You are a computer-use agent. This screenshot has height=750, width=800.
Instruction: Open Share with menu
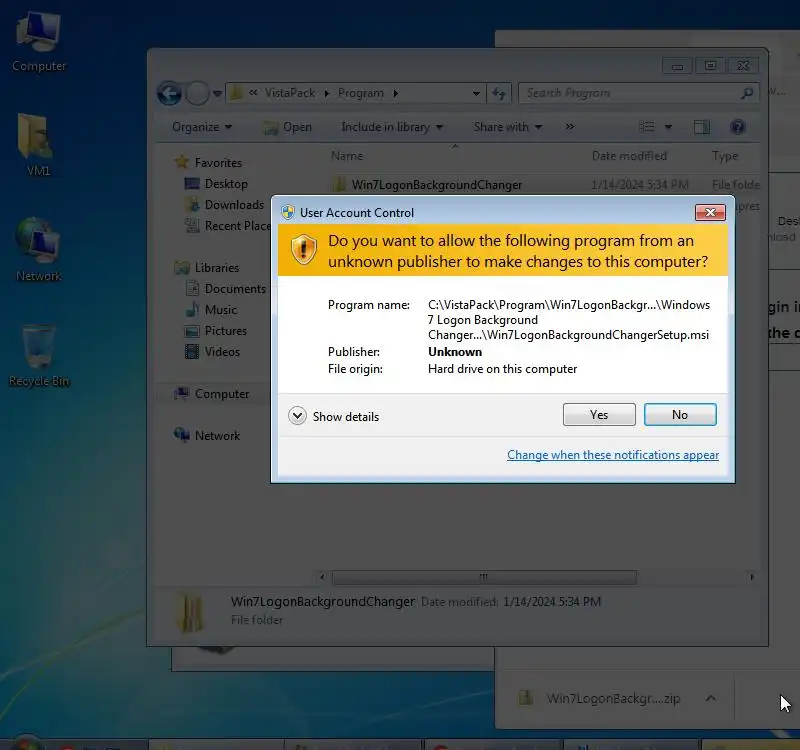click(508, 127)
